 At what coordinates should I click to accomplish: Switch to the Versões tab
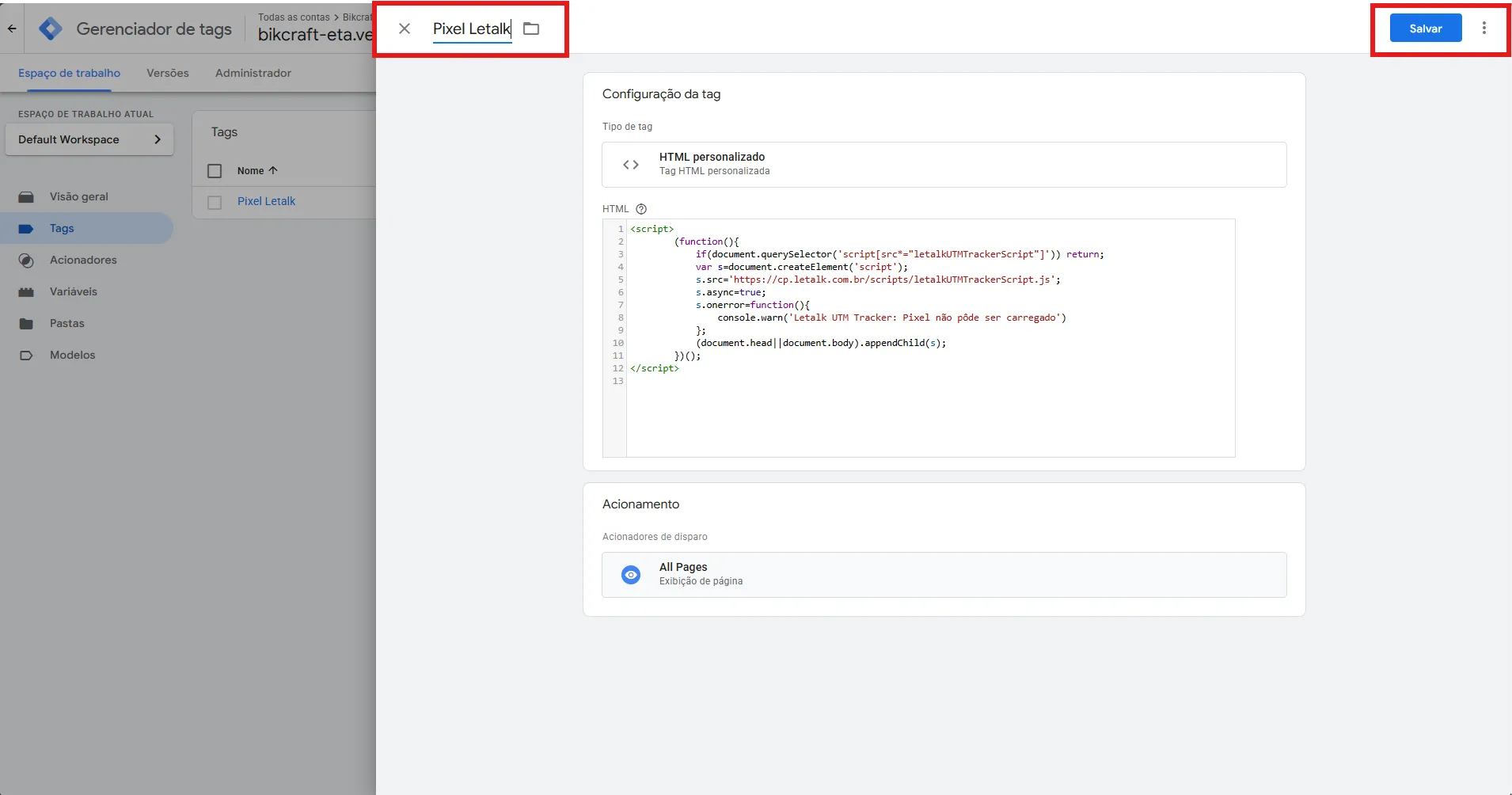pyautogui.click(x=168, y=73)
